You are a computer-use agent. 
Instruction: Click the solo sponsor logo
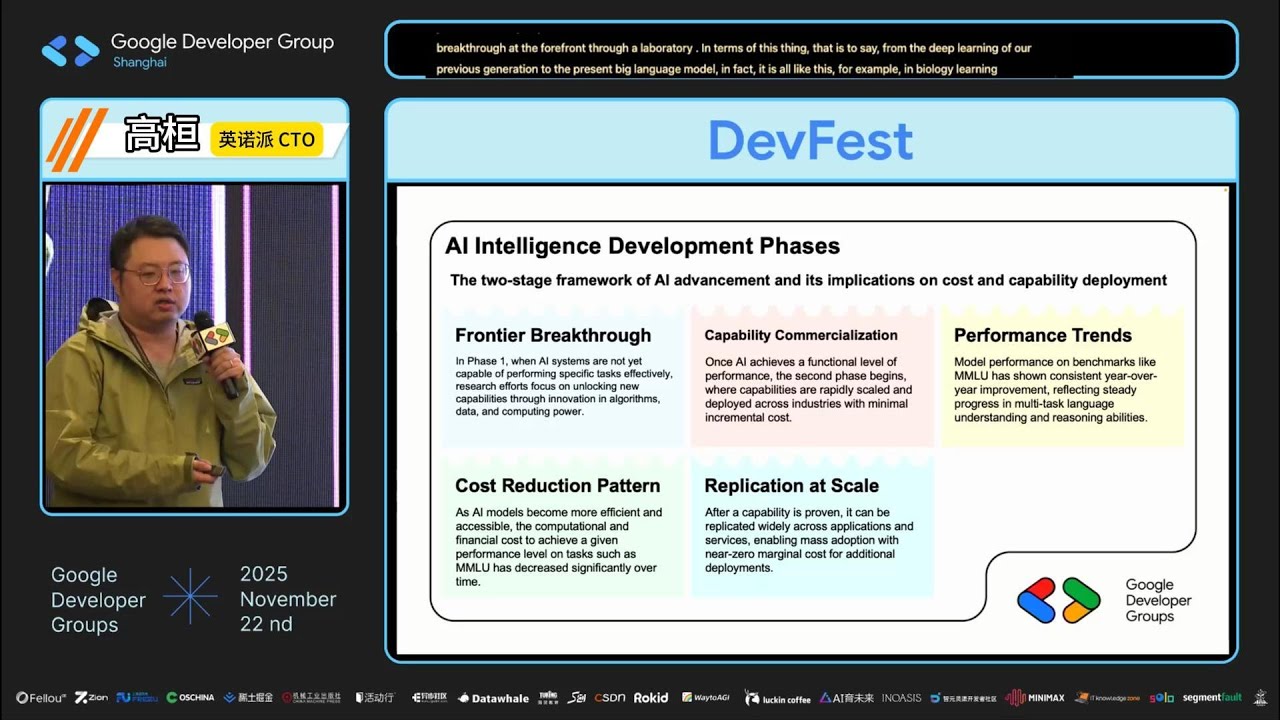pos(1162,698)
